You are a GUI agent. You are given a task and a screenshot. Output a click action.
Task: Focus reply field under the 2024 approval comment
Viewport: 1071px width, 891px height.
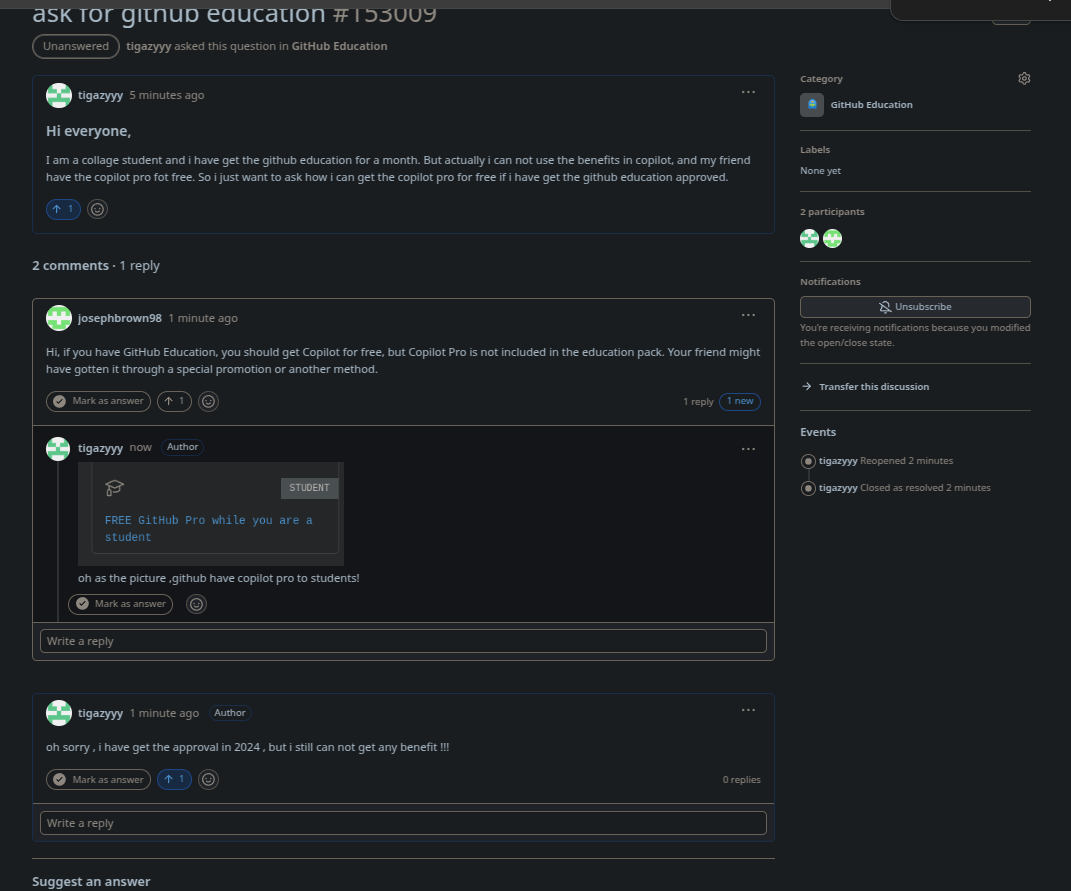(403, 823)
